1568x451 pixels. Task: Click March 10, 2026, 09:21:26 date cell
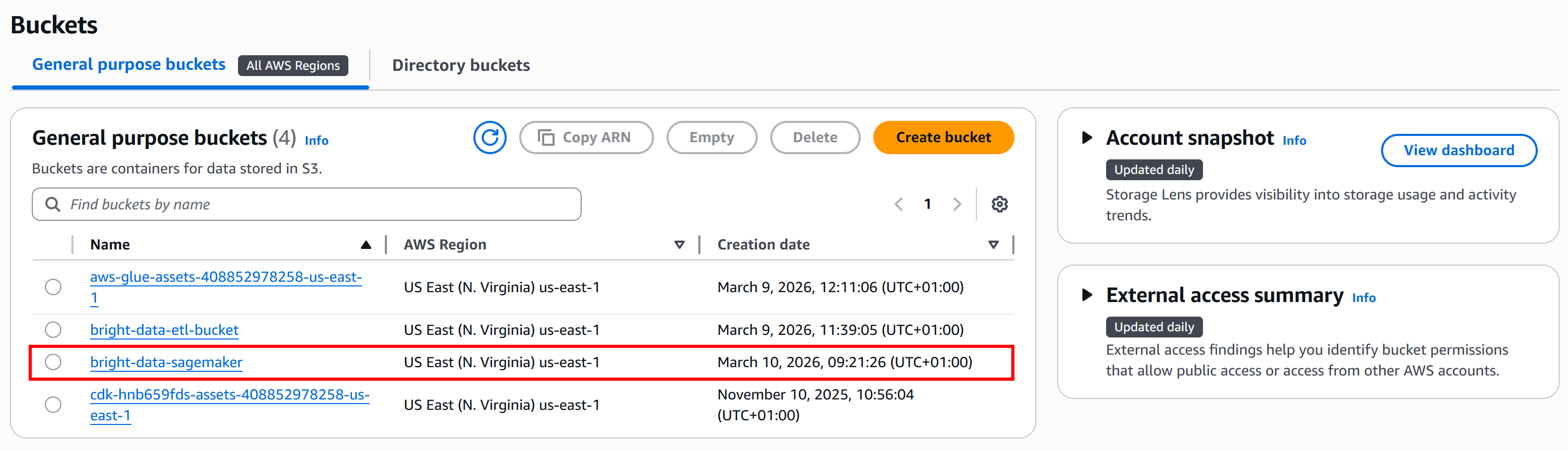pos(845,362)
